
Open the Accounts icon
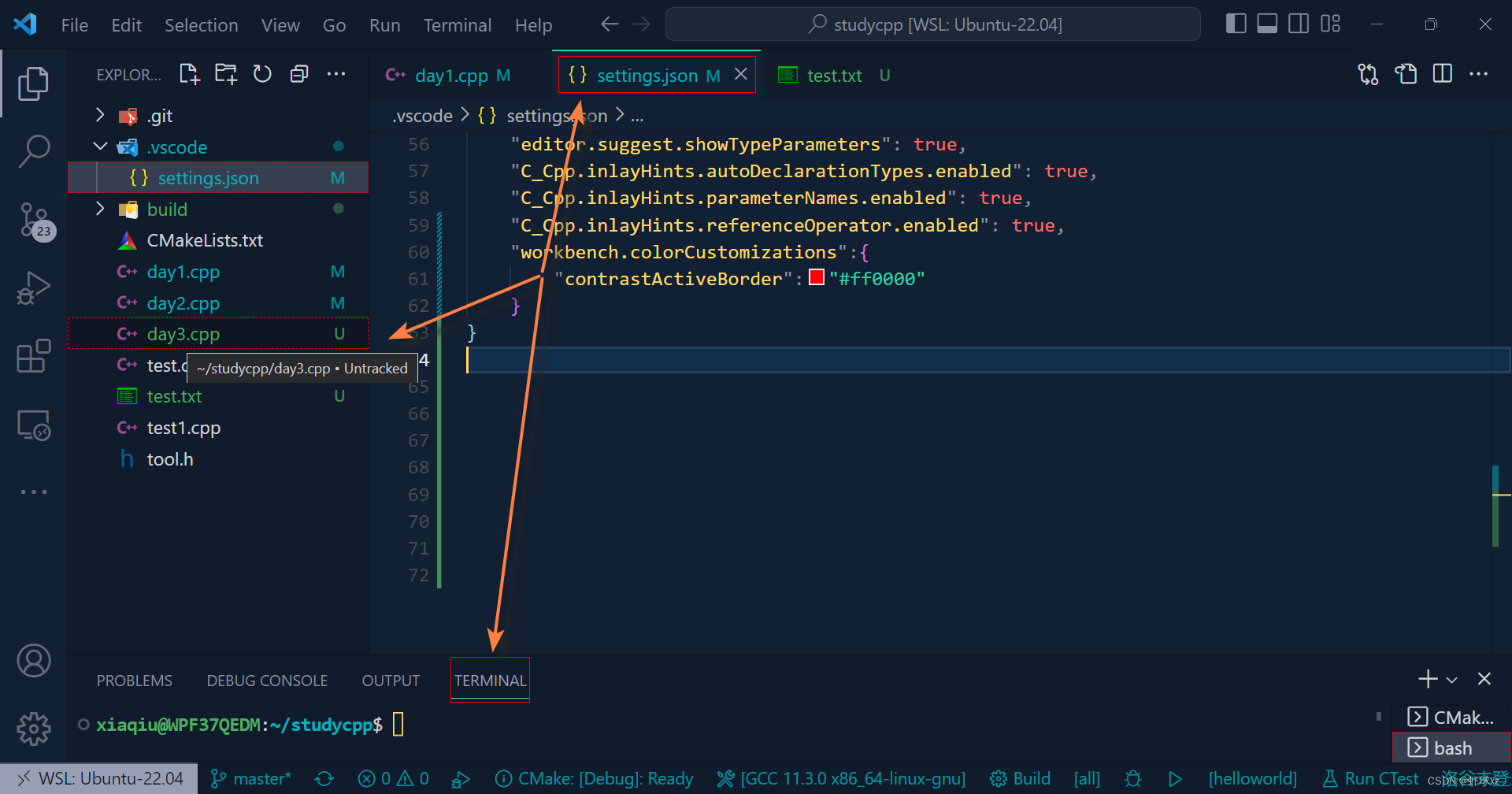click(x=33, y=660)
